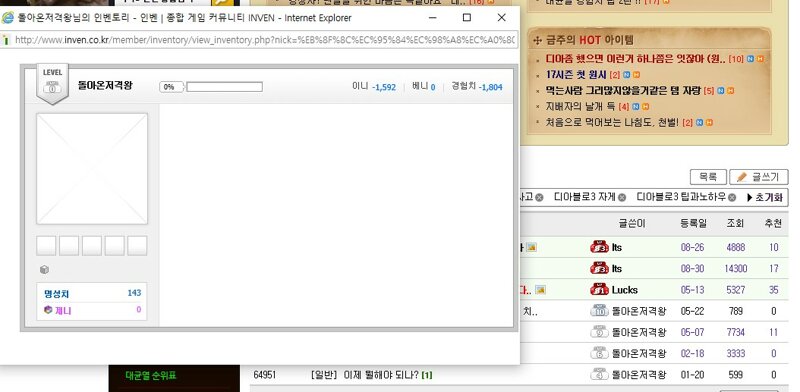
Task: Click author Its on the 08-30 row
Action: [x=617, y=268]
